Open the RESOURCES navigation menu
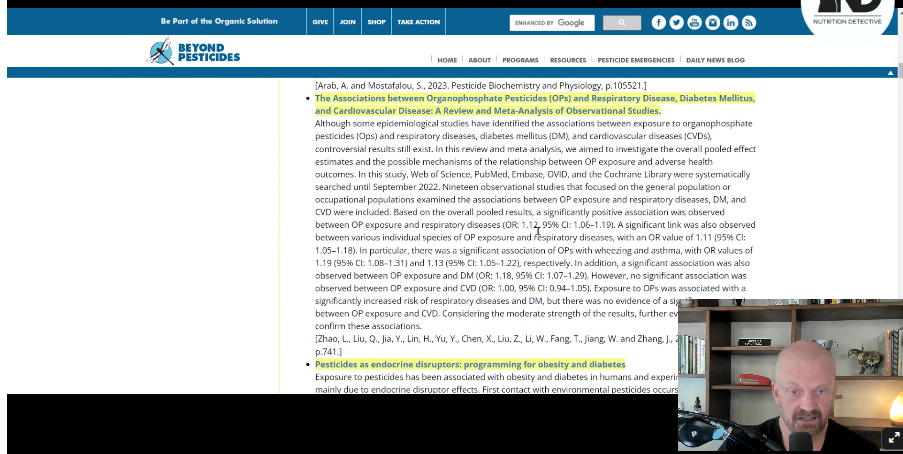This screenshot has width=903, height=454. coord(568,60)
